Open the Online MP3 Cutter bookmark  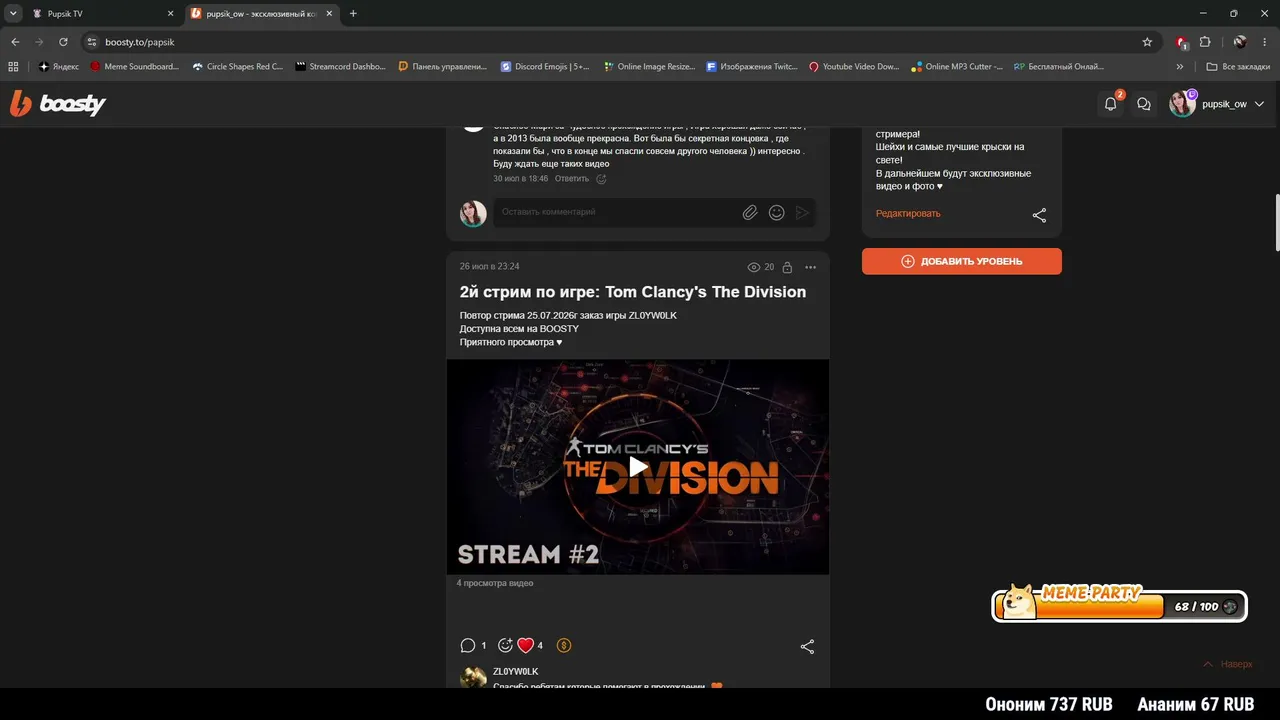pyautogui.click(x=957, y=67)
